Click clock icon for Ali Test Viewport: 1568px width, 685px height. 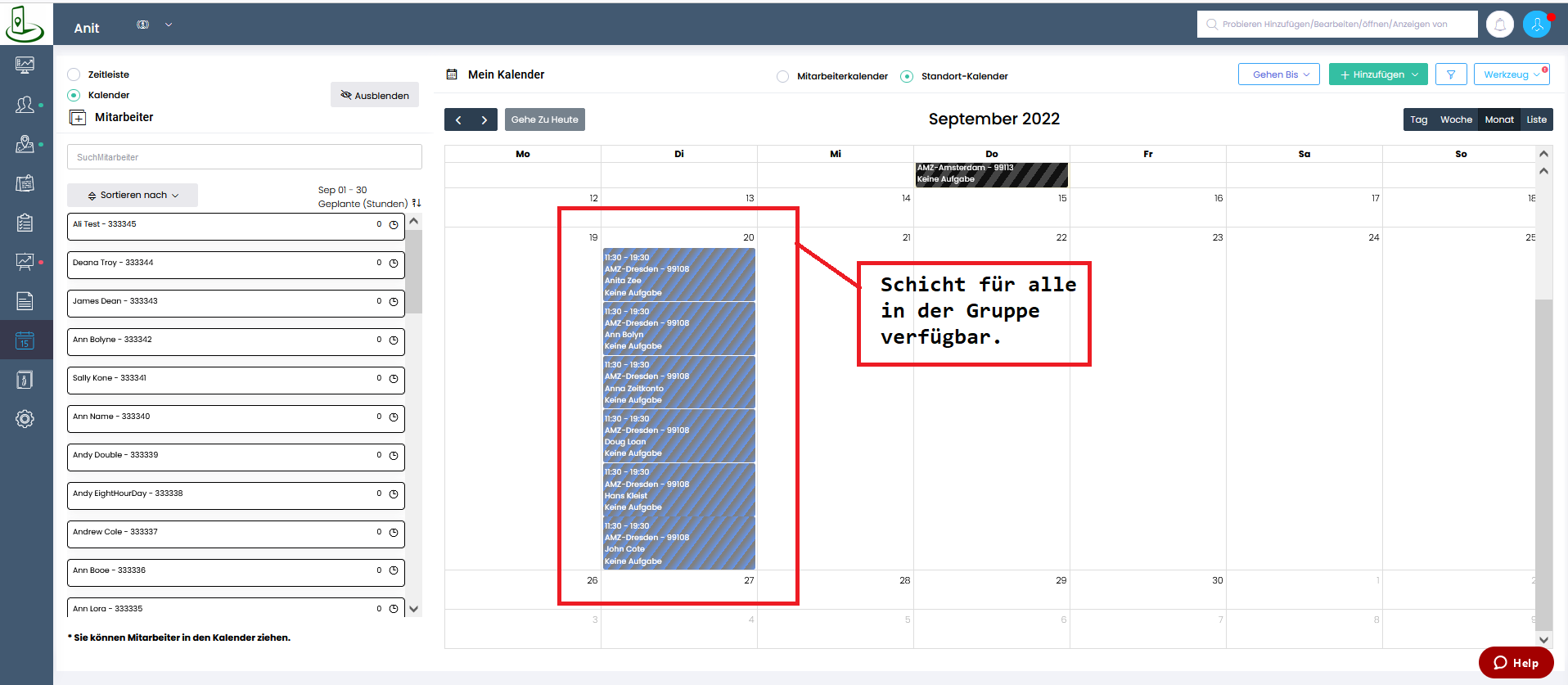point(394,225)
